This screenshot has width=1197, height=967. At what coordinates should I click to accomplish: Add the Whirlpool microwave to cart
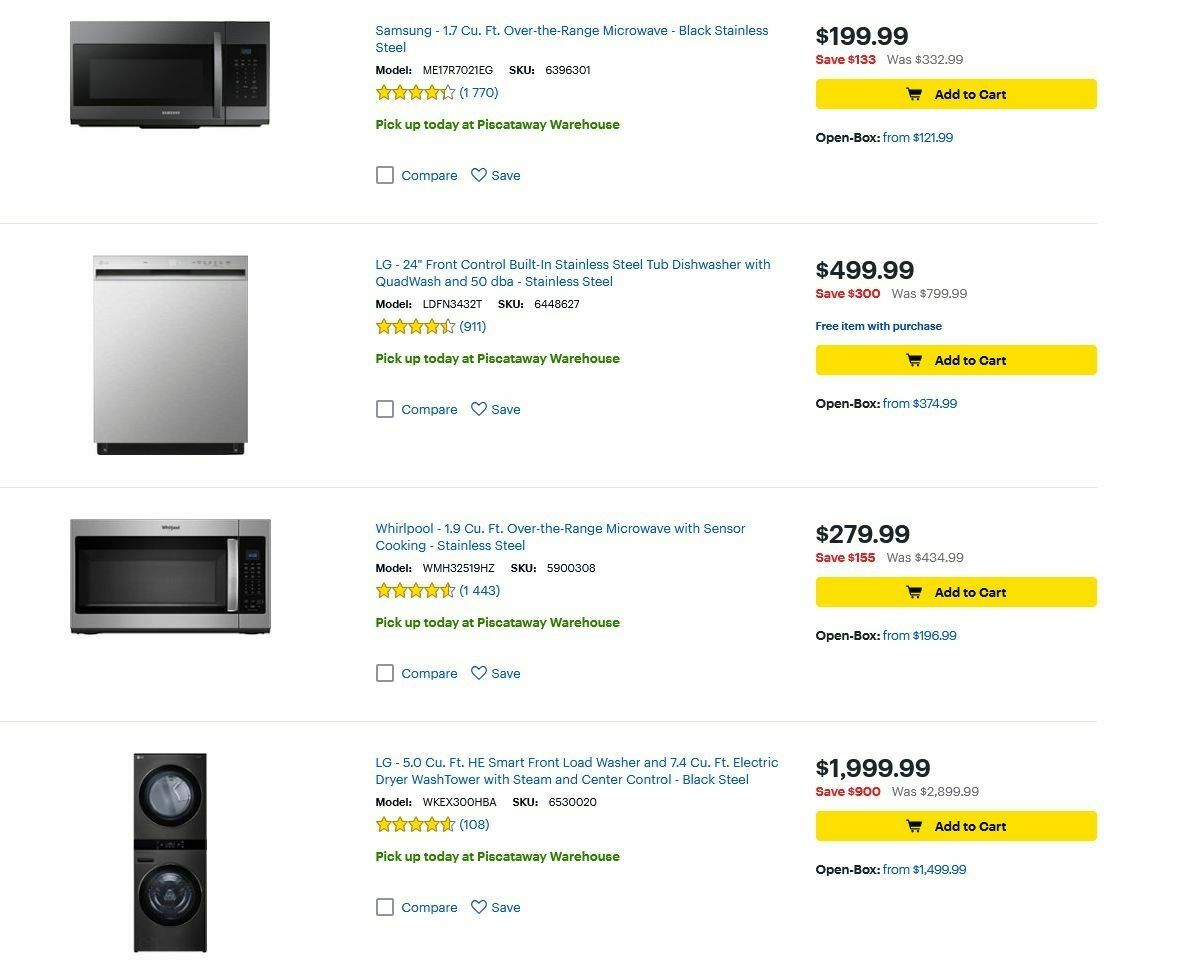pos(956,592)
